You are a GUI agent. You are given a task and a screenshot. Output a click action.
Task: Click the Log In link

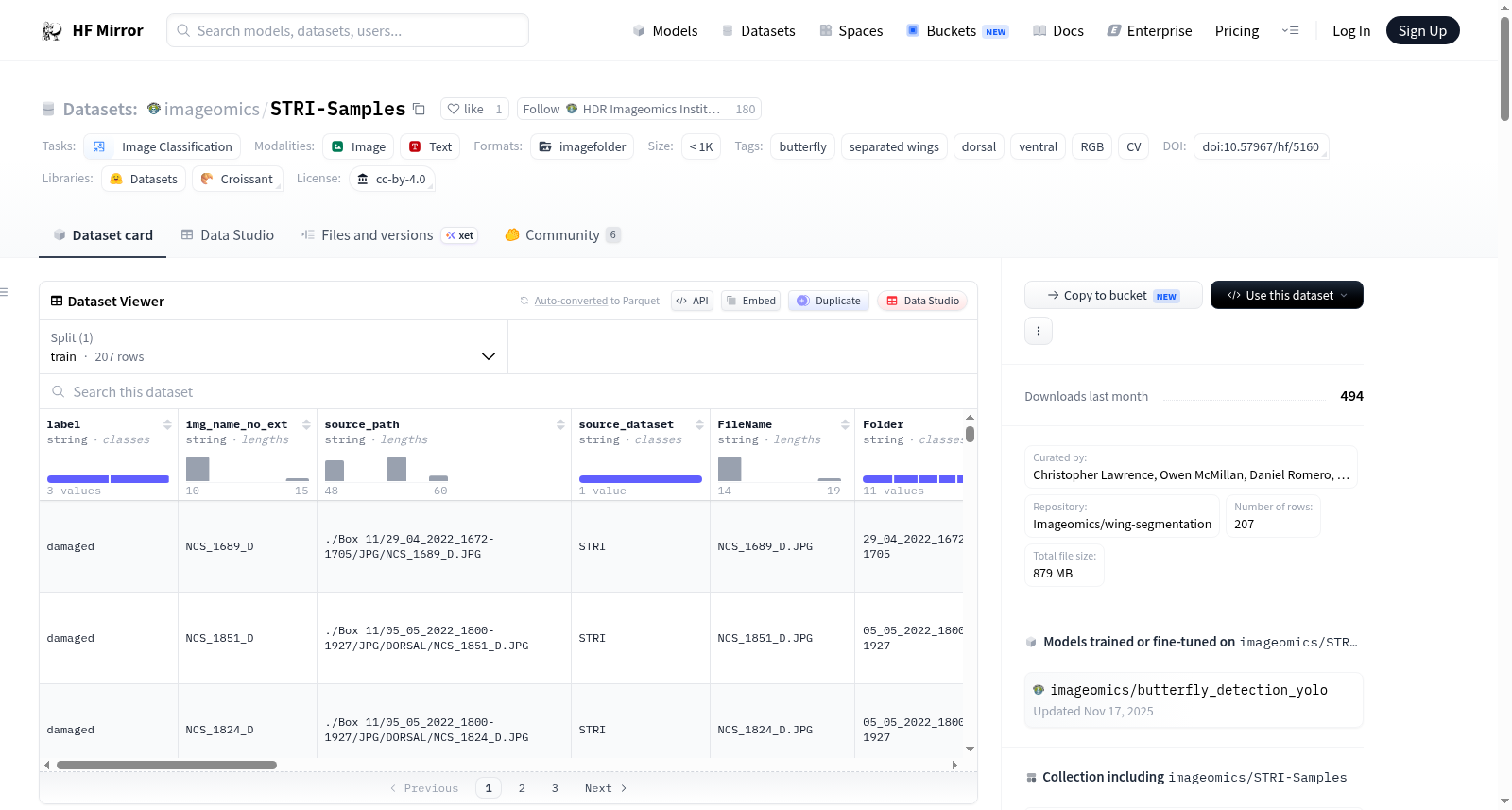(1351, 31)
